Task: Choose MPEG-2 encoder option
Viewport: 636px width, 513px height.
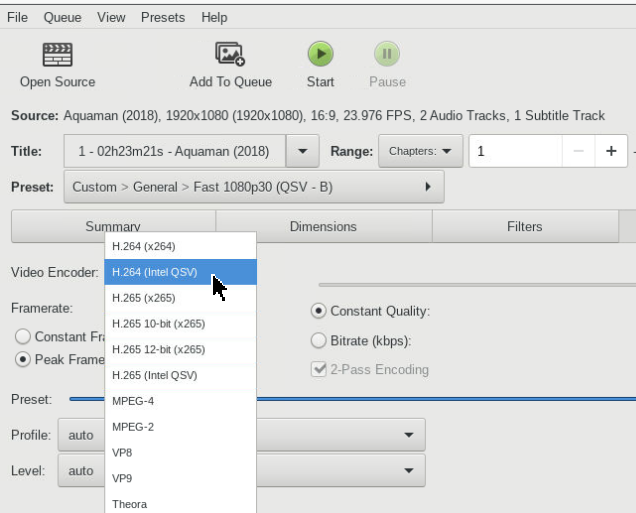Action: point(180,427)
